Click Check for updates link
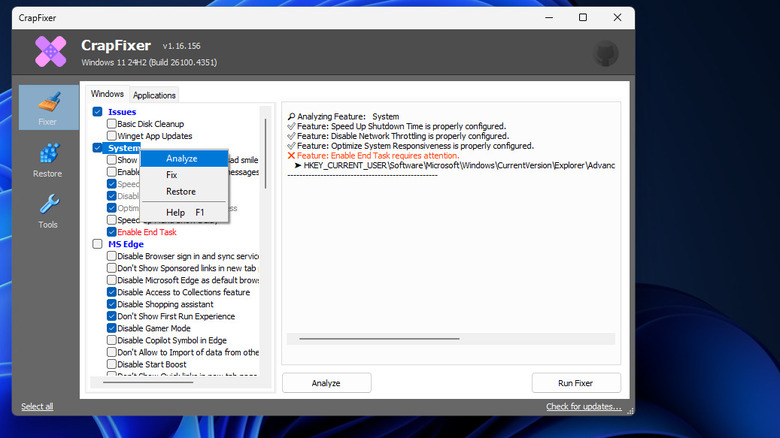Image resolution: width=780 pixels, height=438 pixels. click(x=584, y=407)
